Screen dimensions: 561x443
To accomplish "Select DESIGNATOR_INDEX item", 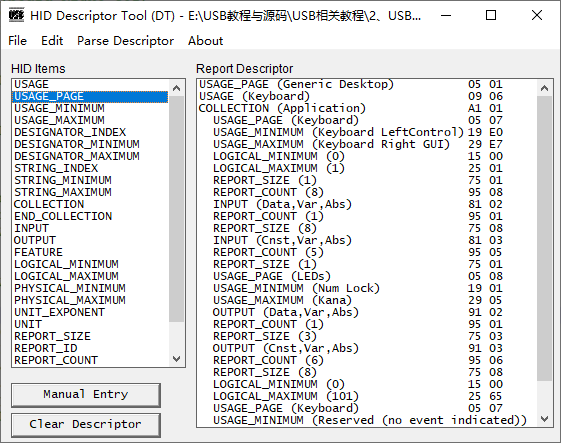I will coord(90,132).
